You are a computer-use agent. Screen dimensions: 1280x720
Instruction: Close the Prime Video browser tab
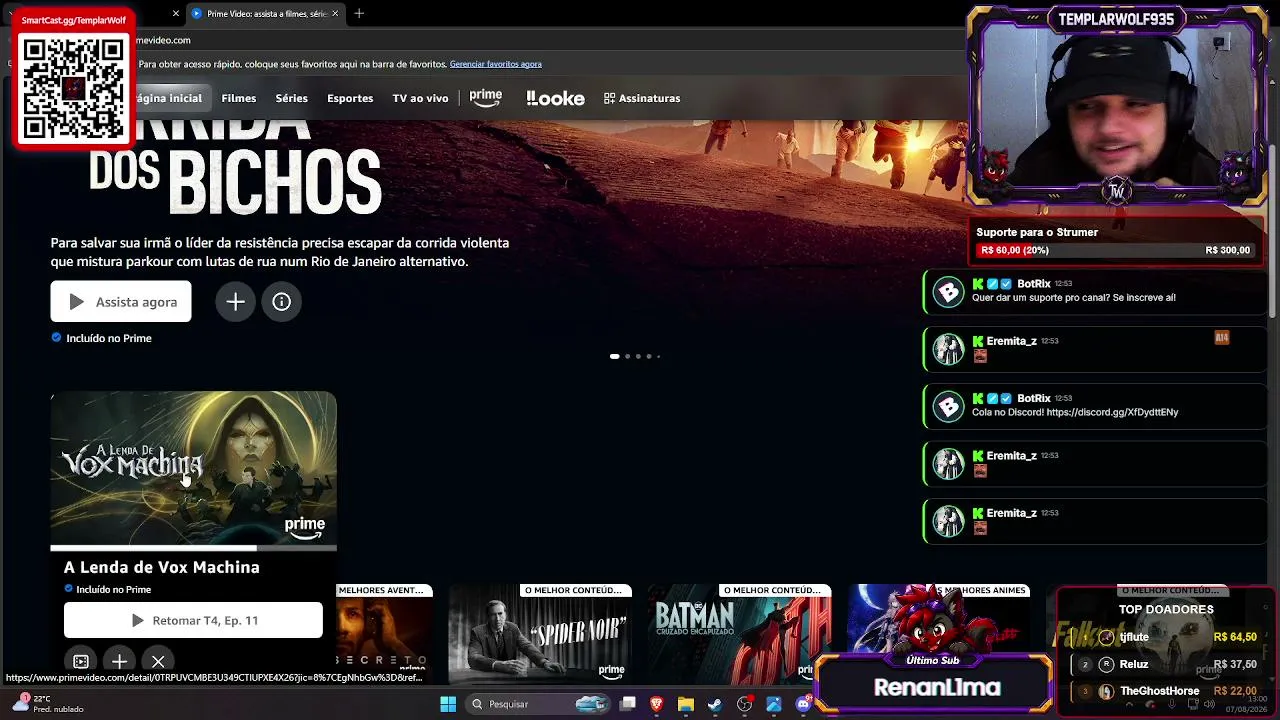335,13
